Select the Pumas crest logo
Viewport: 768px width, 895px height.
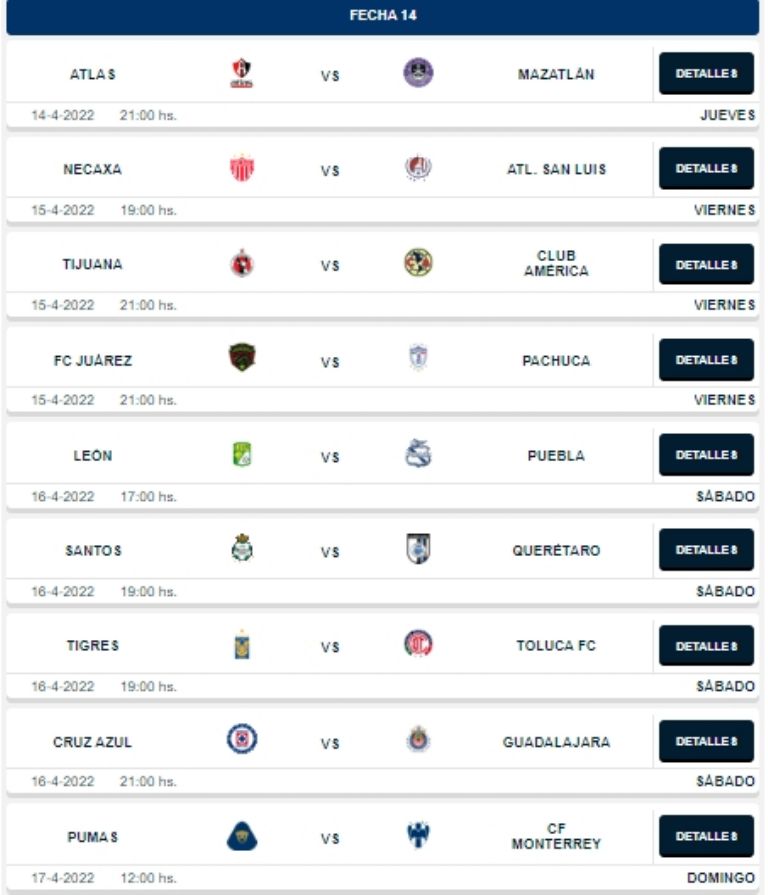pyautogui.click(x=242, y=836)
